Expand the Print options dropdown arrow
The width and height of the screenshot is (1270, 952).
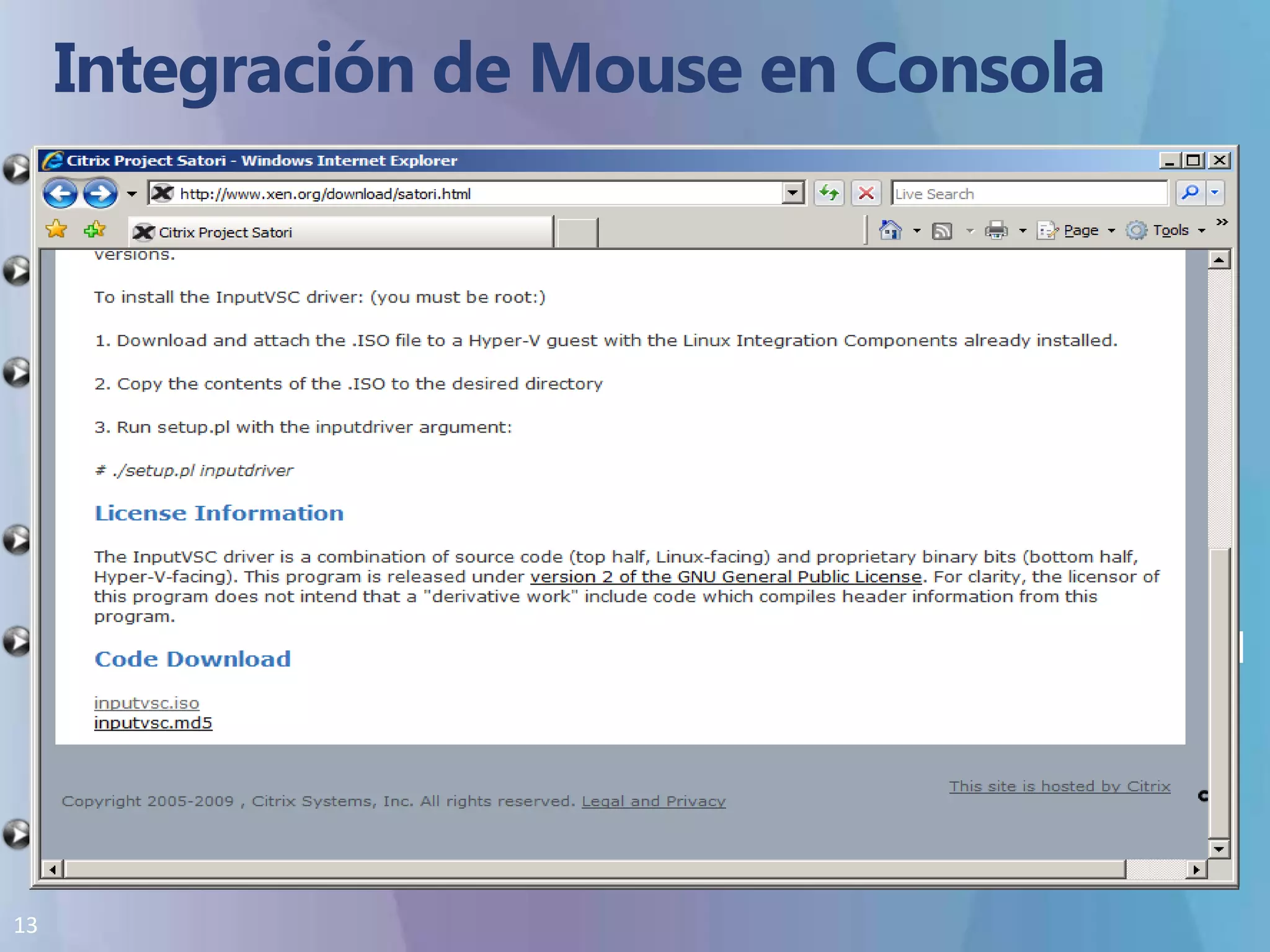1023,231
